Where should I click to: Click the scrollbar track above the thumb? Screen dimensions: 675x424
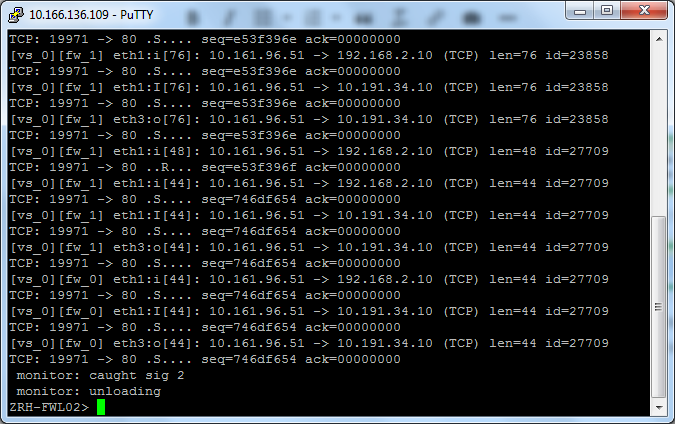pos(659,131)
